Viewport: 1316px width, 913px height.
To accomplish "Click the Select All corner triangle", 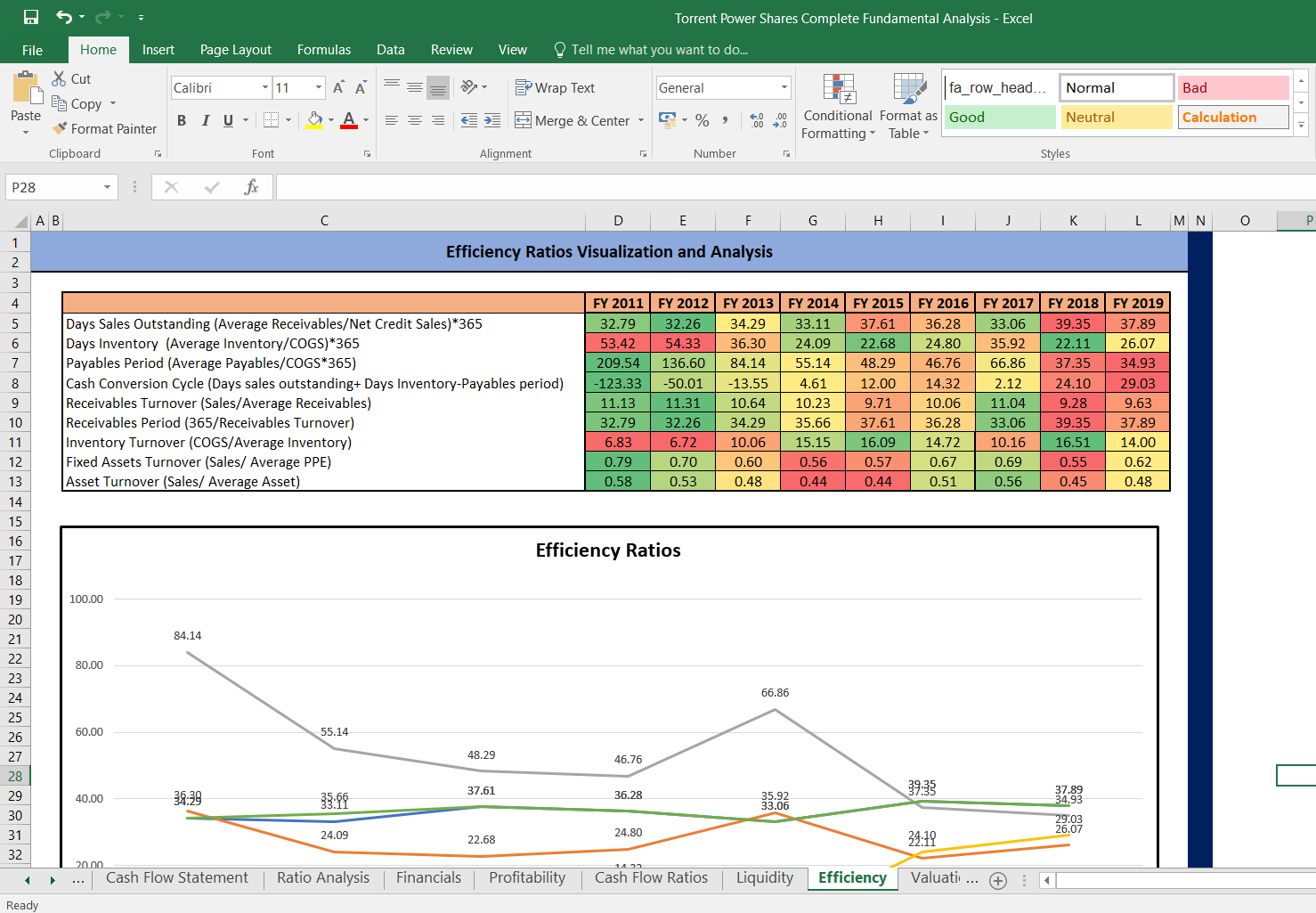I will pyautogui.click(x=22, y=221).
